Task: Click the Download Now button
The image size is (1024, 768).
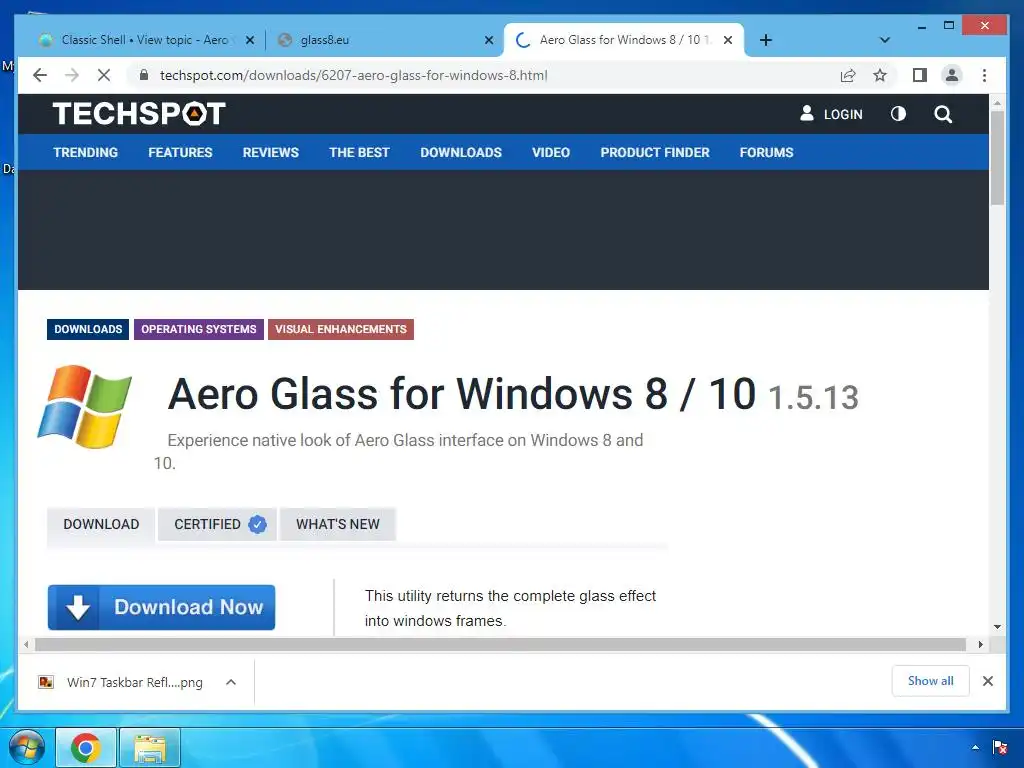Action: (x=161, y=607)
